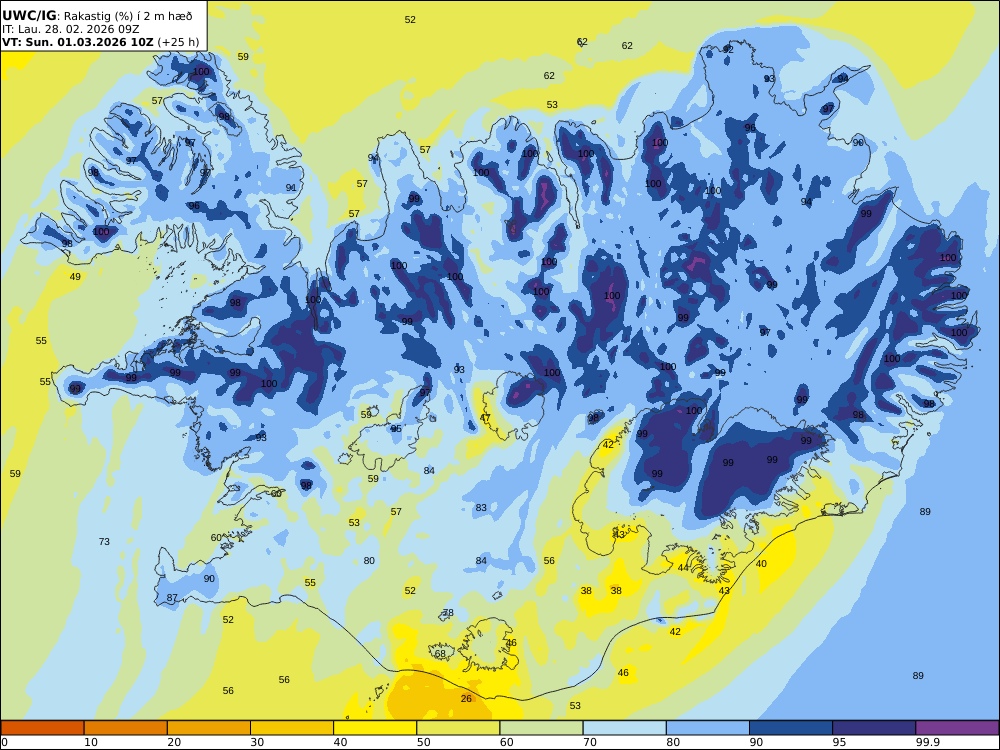
Task: Choose the 30–40 amber legend swatch
Action: point(292,728)
